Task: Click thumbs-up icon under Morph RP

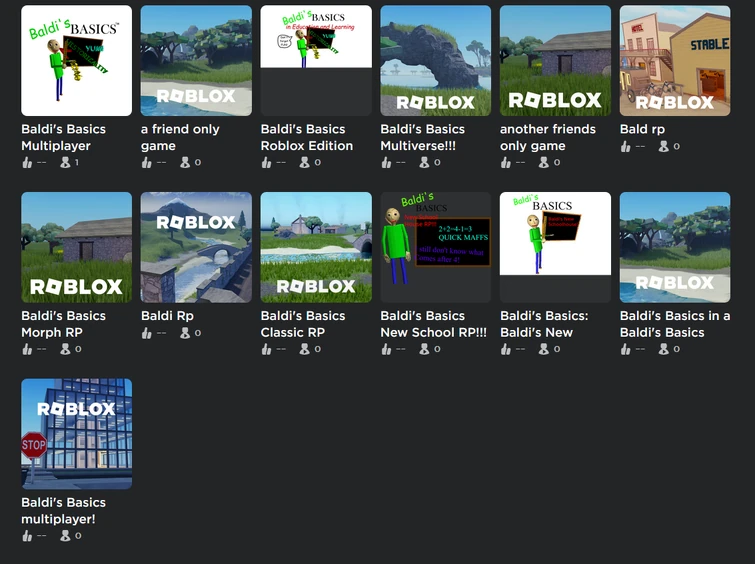Action: (x=27, y=349)
